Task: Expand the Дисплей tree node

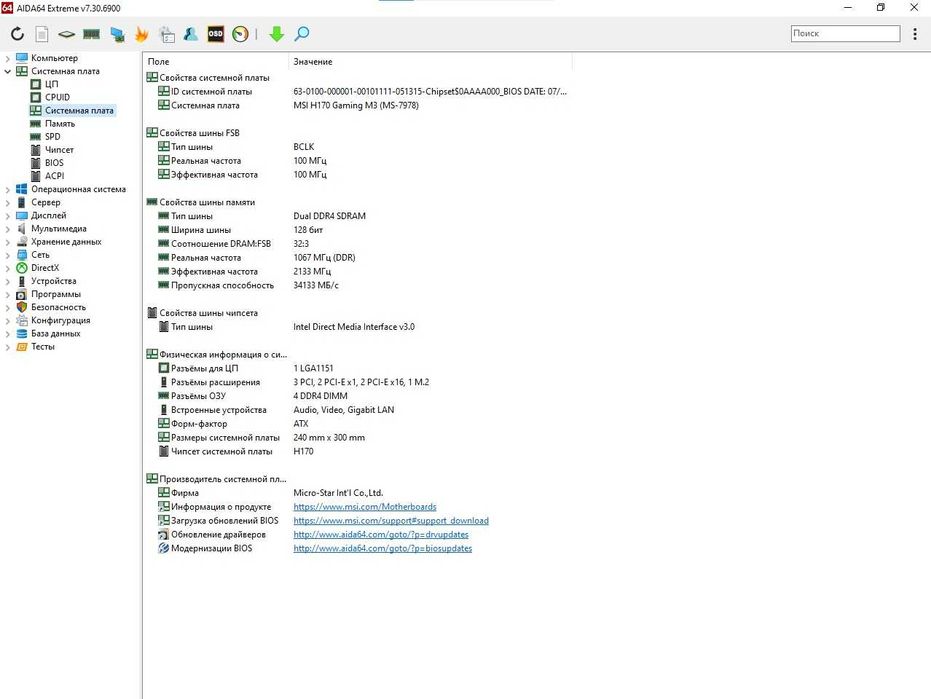Action: pos(7,216)
